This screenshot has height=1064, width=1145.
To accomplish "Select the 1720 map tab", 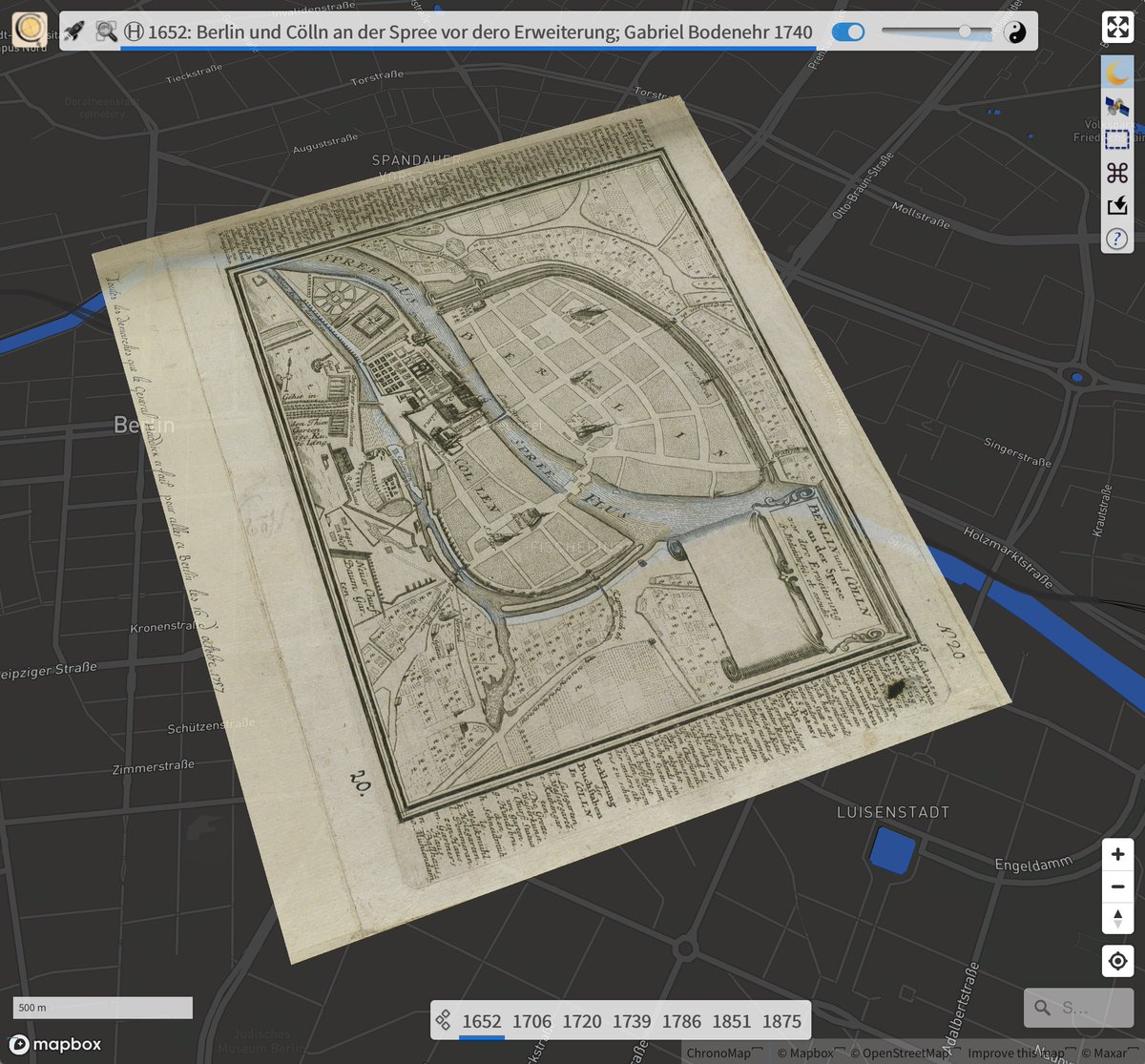I will coord(582,1021).
